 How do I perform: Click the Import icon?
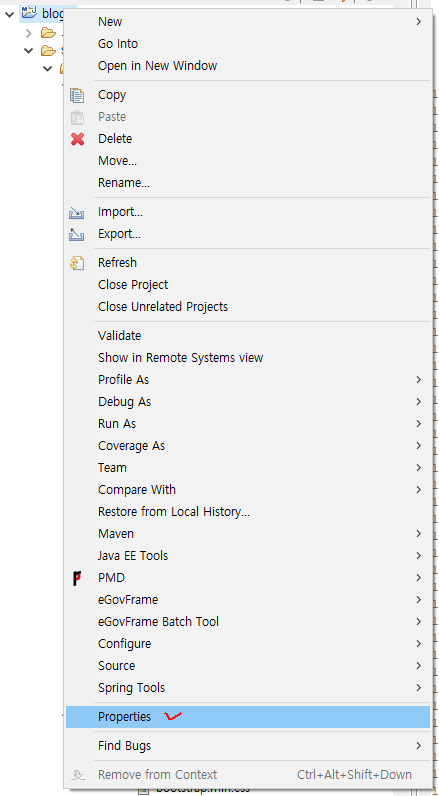pyautogui.click(x=77, y=212)
